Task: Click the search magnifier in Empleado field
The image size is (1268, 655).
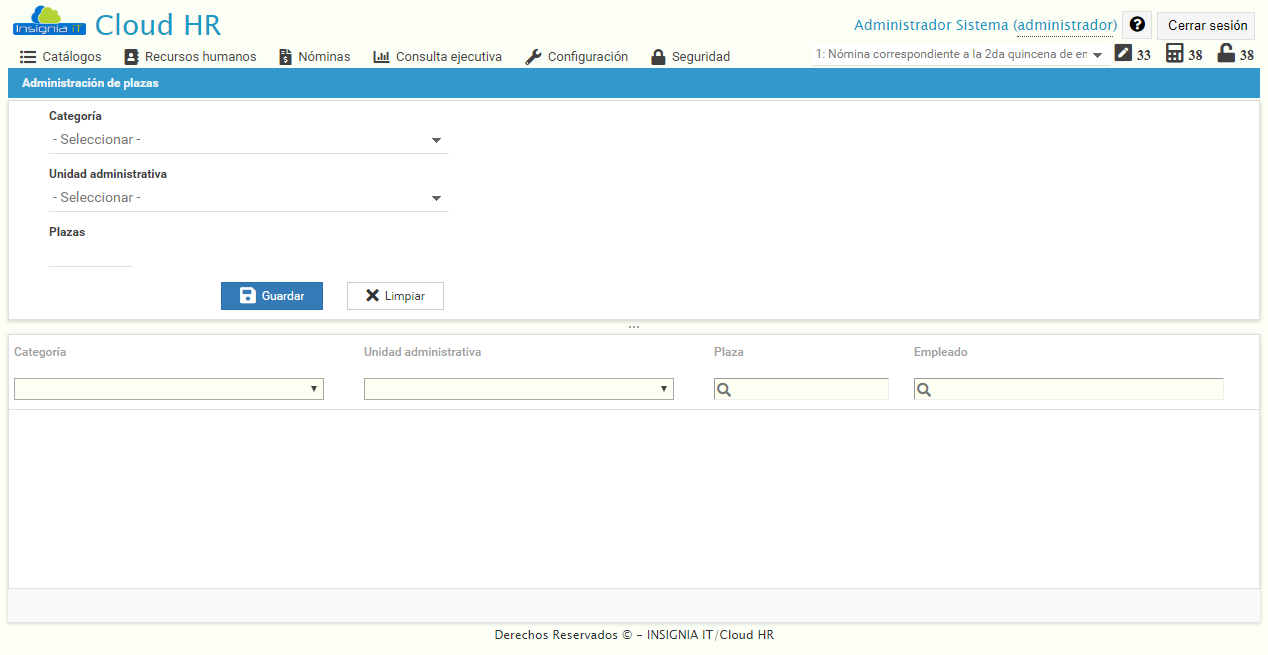Action: pyautogui.click(x=921, y=389)
